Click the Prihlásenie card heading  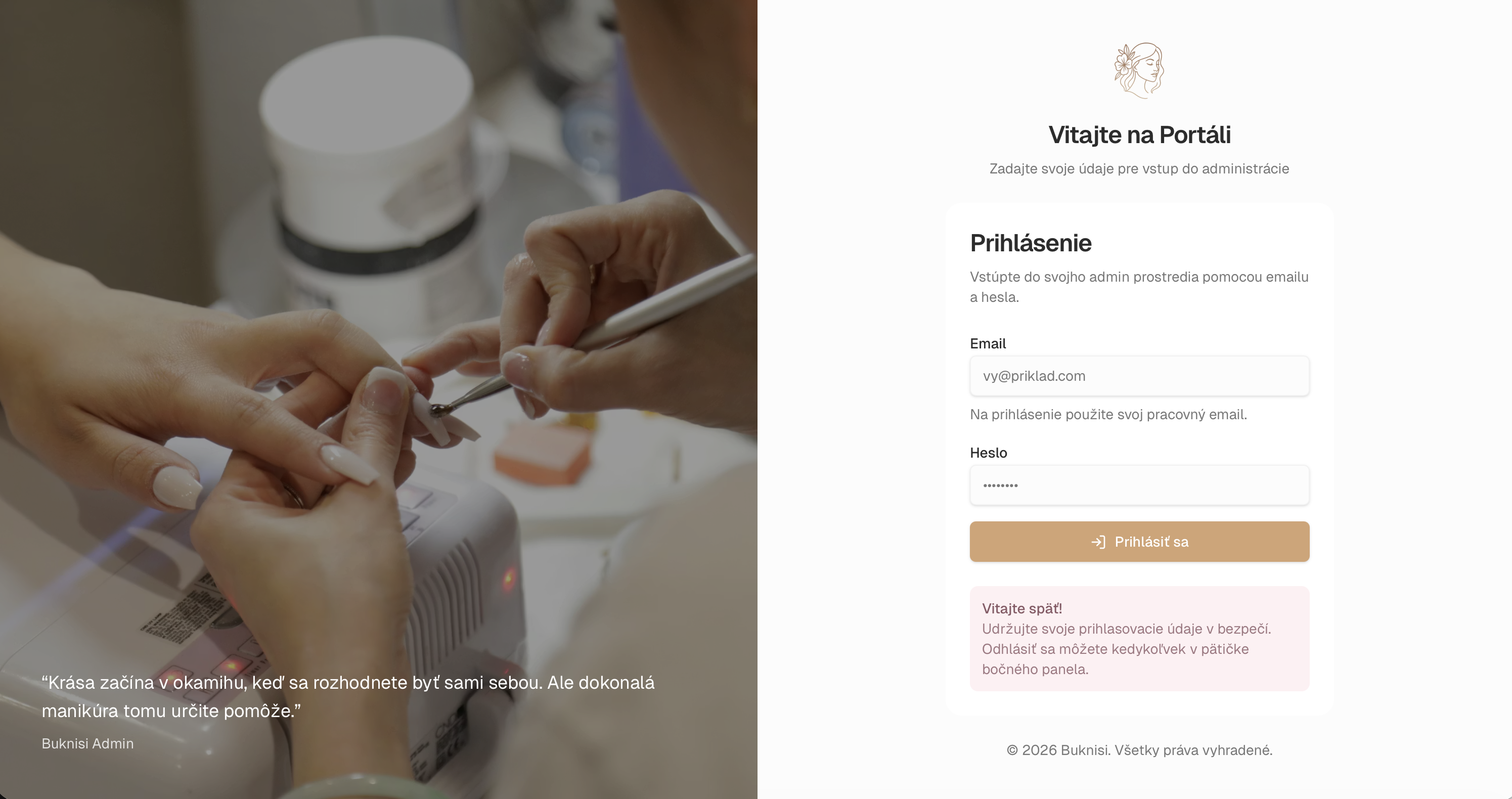[1031, 243]
